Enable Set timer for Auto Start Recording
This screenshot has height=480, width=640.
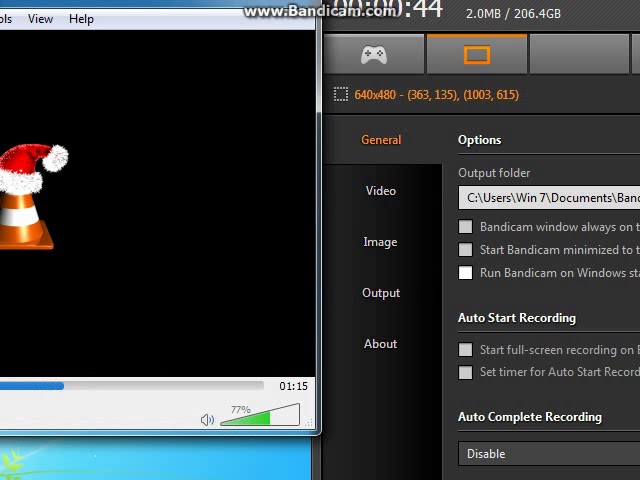(465, 372)
